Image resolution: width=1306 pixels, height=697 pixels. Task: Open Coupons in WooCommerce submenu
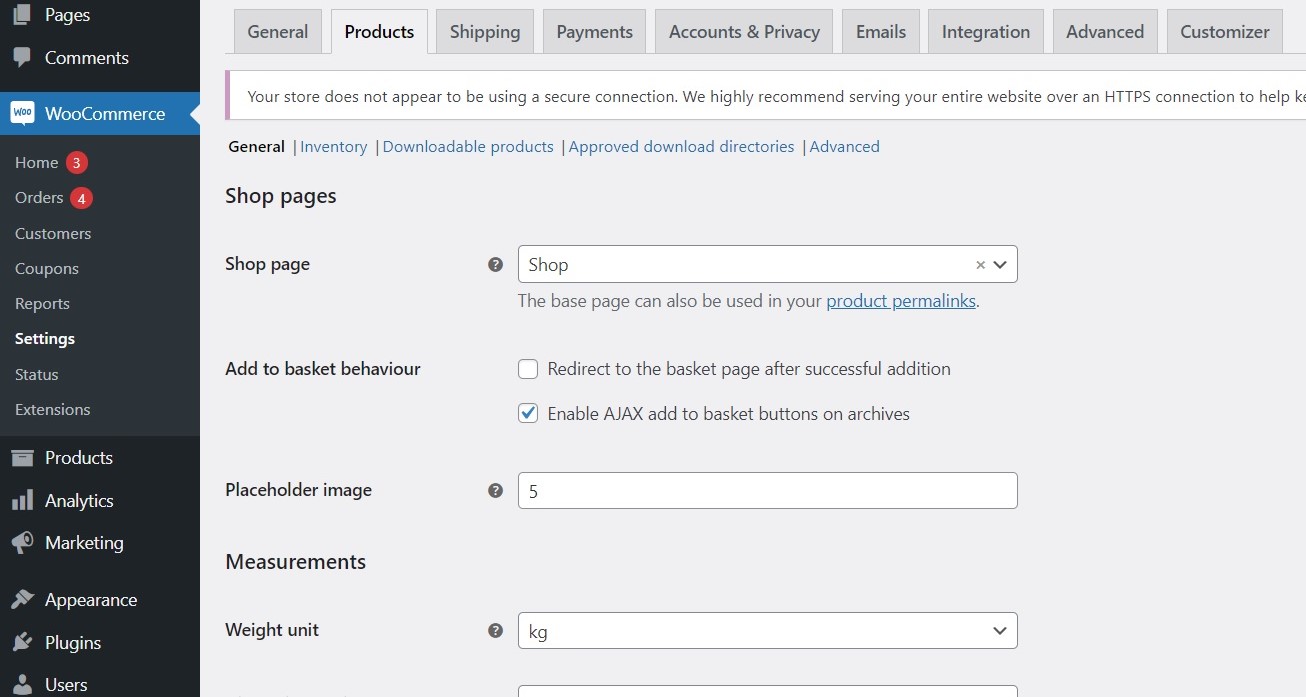pyautogui.click(x=47, y=268)
